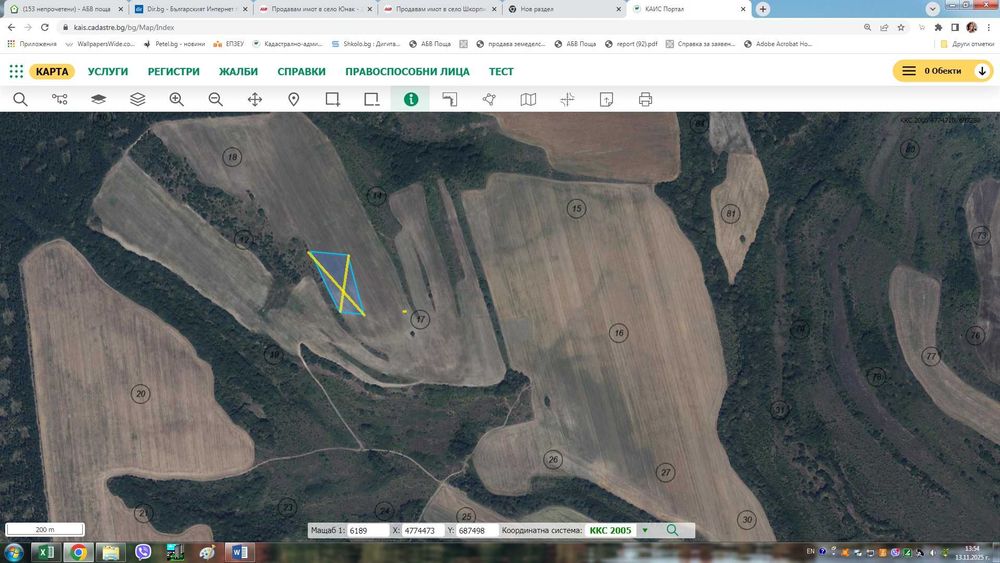Click parcel label 20 on map
The height and width of the screenshot is (563, 1000).
(x=140, y=393)
